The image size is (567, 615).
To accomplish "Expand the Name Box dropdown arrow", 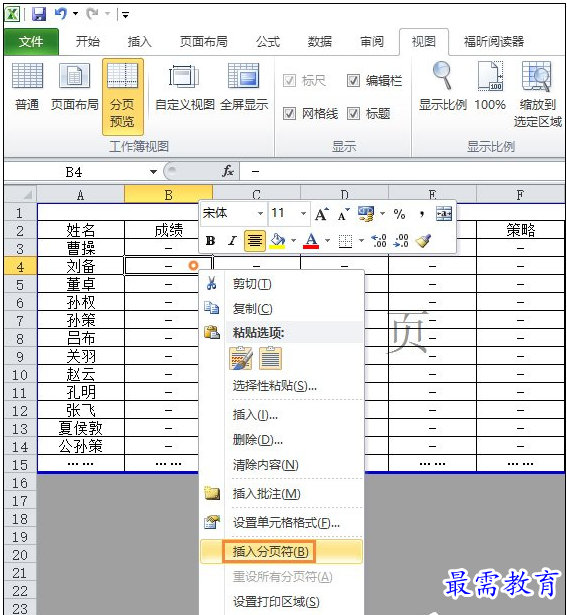I will pyautogui.click(x=153, y=172).
